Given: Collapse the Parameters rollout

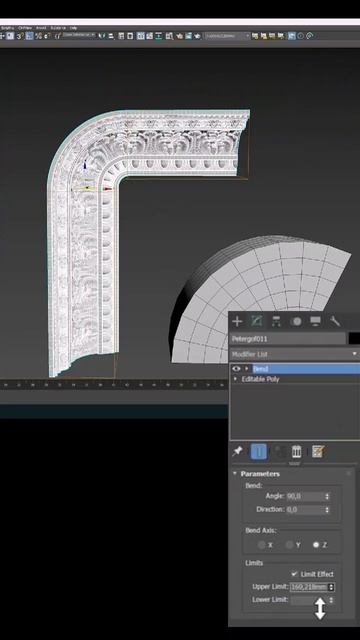Looking at the screenshot, I should [235, 474].
